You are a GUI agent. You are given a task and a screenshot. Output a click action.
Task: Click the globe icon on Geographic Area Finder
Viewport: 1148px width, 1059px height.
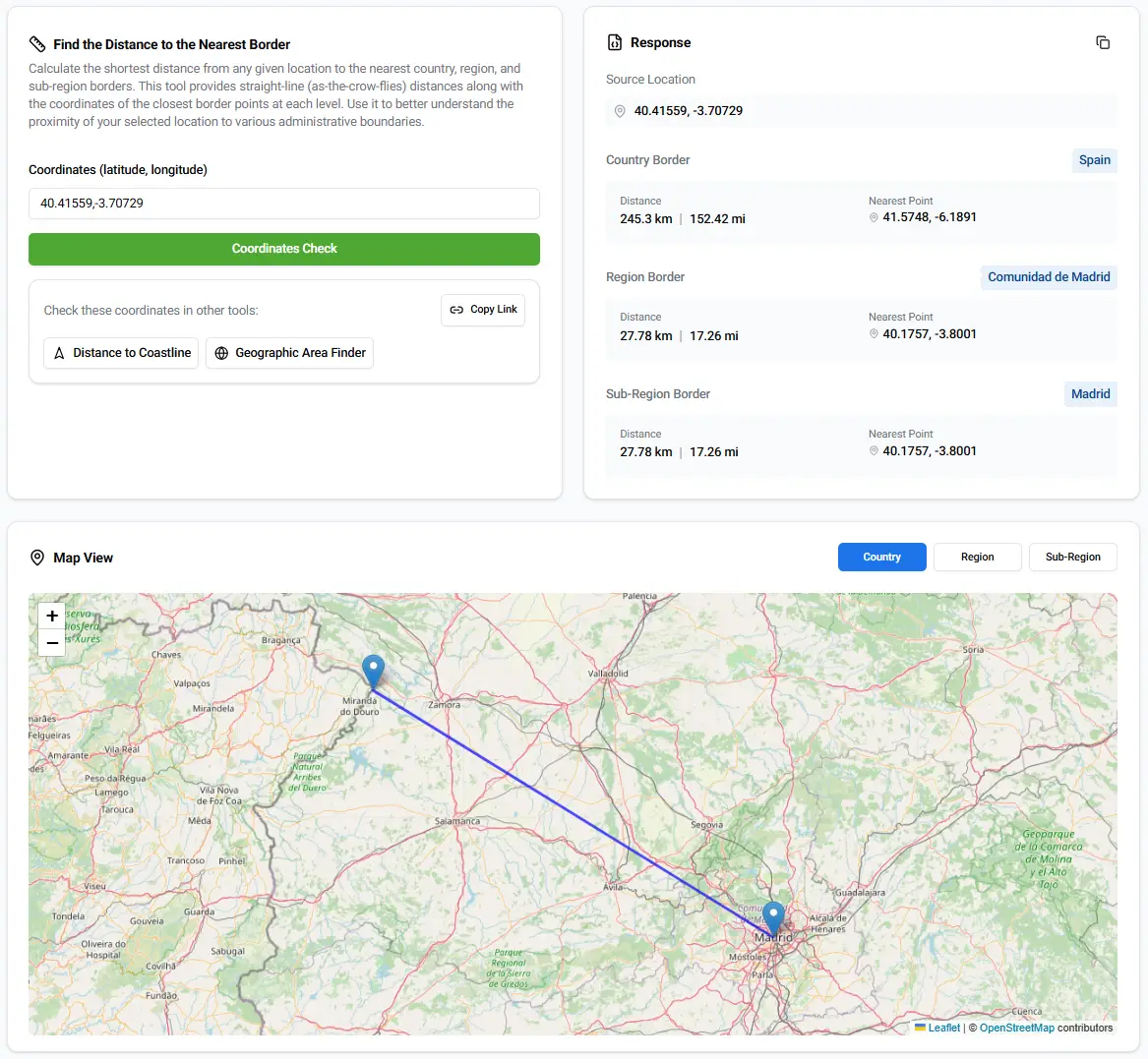pos(220,352)
